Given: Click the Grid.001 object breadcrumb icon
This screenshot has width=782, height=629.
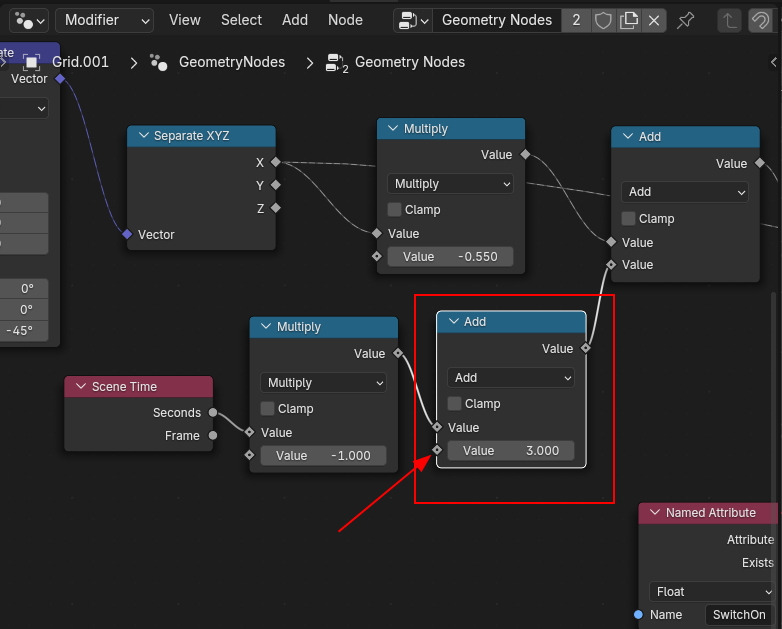Looking at the screenshot, I should click(31, 62).
